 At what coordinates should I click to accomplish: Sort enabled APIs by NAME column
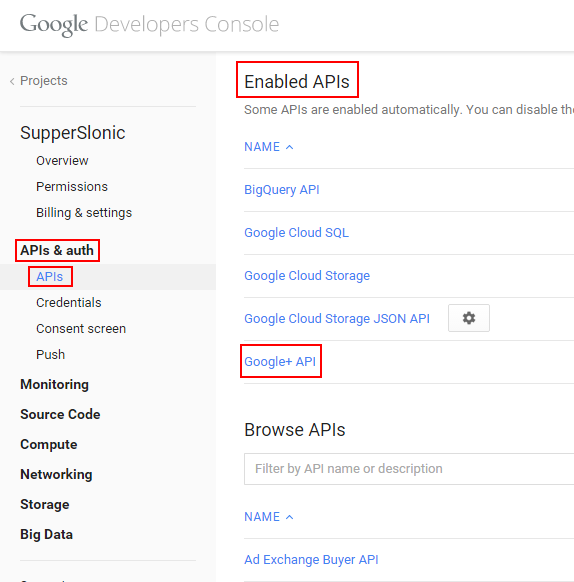[x=268, y=147]
